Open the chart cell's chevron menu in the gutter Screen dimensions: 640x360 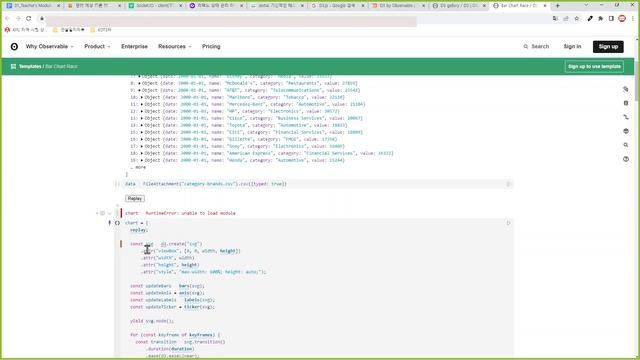109,213
